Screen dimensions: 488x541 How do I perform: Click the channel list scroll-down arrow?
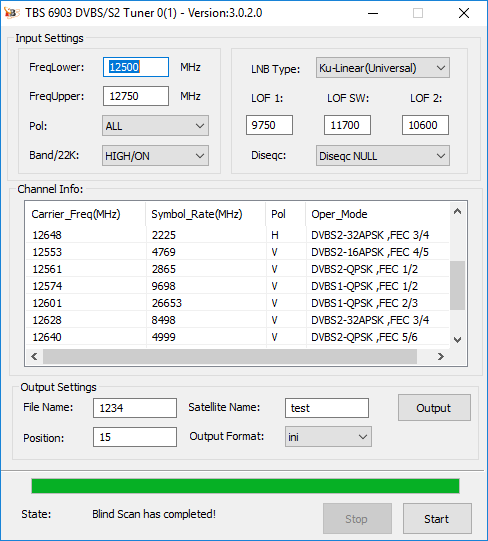pyautogui.click(x=457, y=340)
